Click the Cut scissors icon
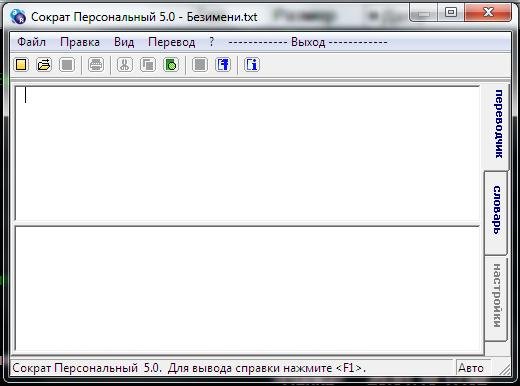Screen dimensions: 520x386 (x=125, y=65)
